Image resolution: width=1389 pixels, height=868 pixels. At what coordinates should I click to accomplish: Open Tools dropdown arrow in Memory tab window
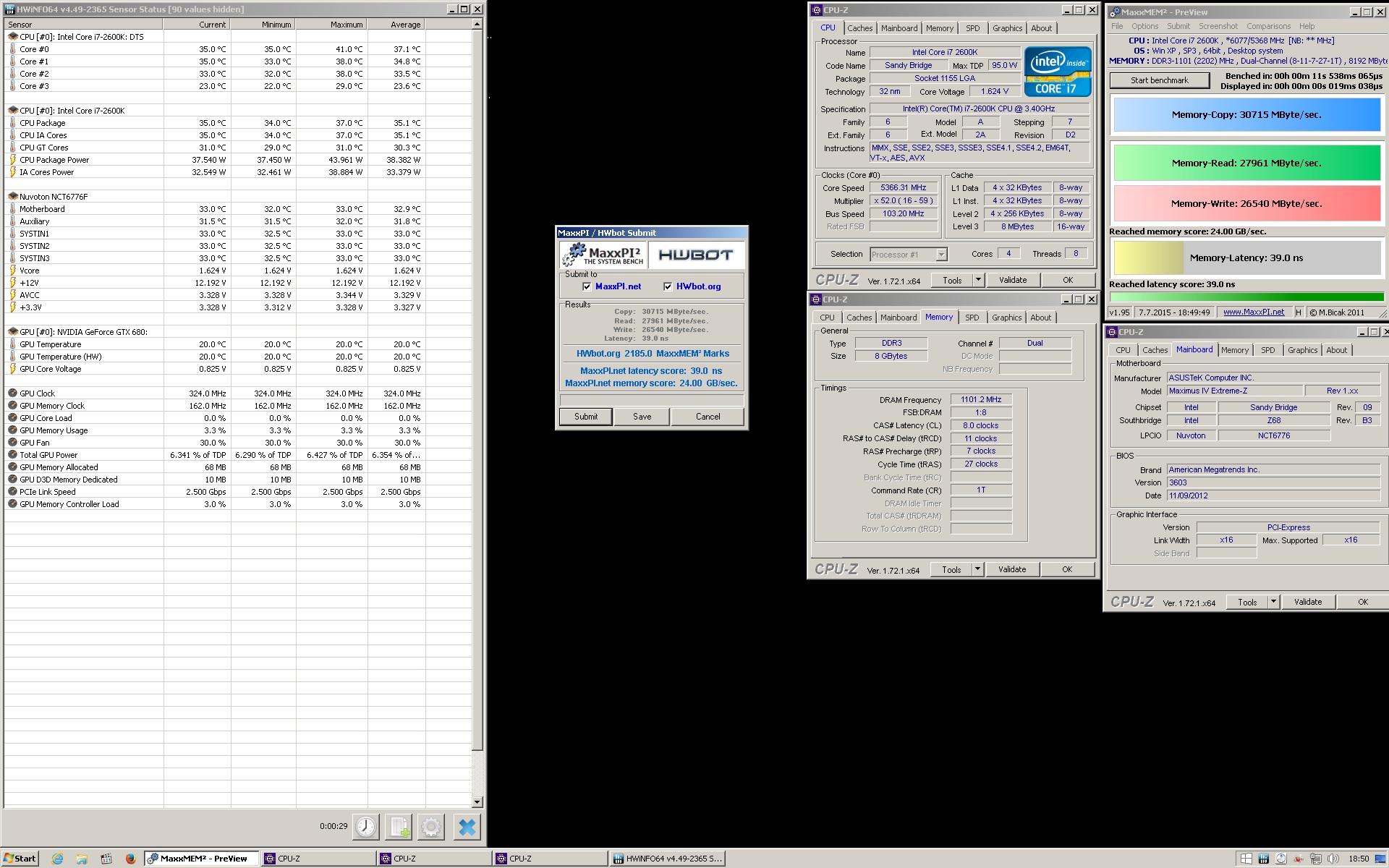977,569
